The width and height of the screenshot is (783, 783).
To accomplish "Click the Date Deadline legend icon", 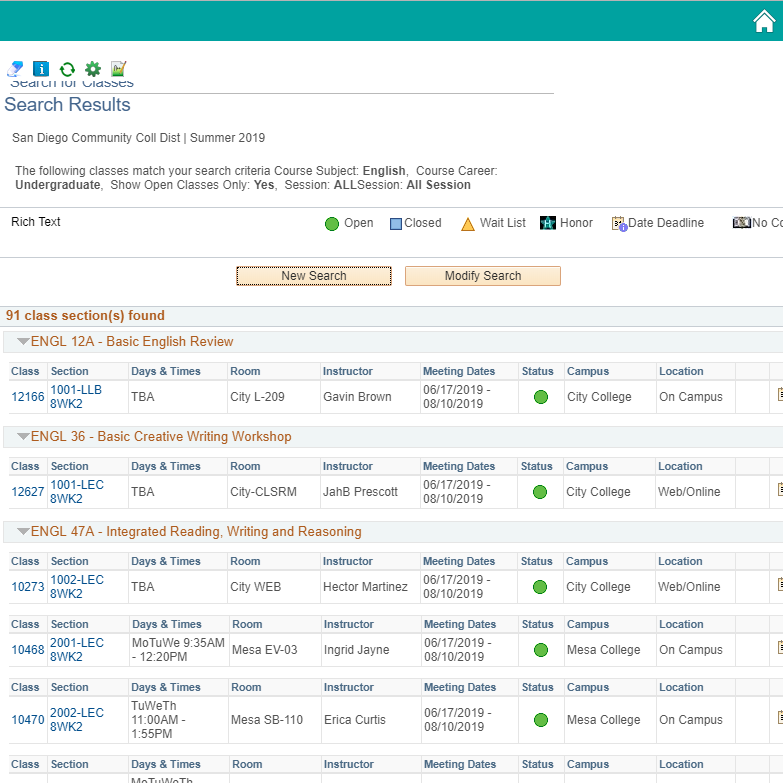I will pos(619,224).
